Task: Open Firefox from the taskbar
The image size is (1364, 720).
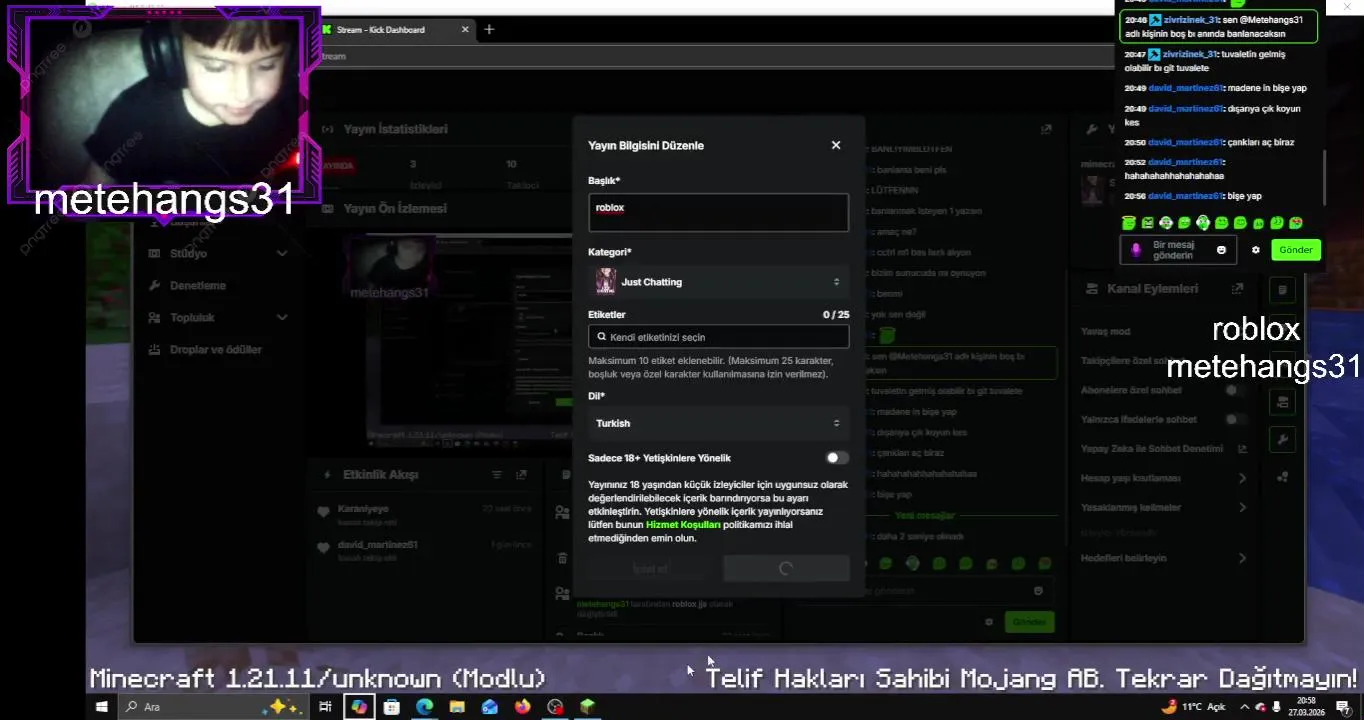Action: [523, 707]
